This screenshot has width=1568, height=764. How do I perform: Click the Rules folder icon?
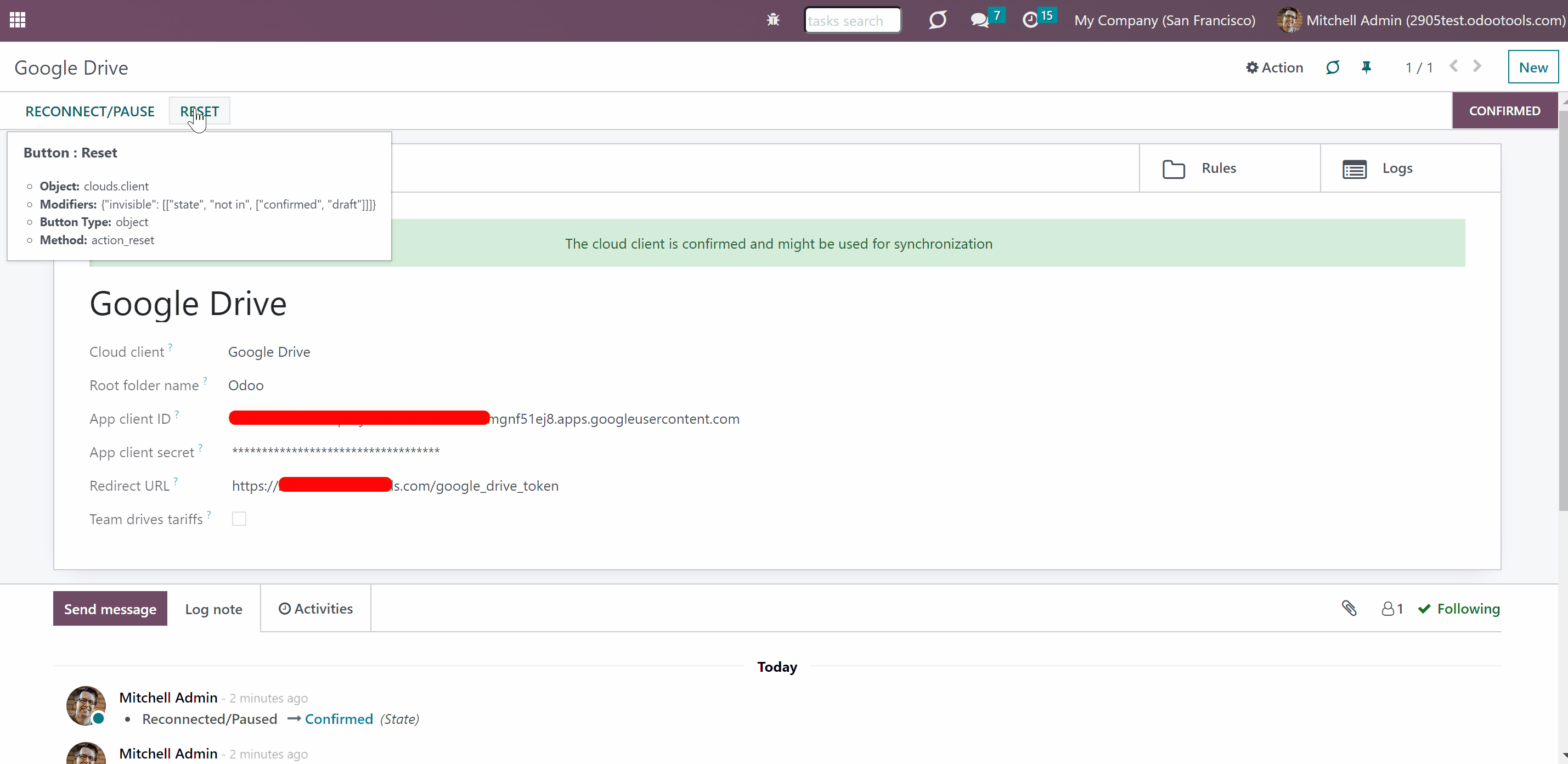(x=1174, y=168)
